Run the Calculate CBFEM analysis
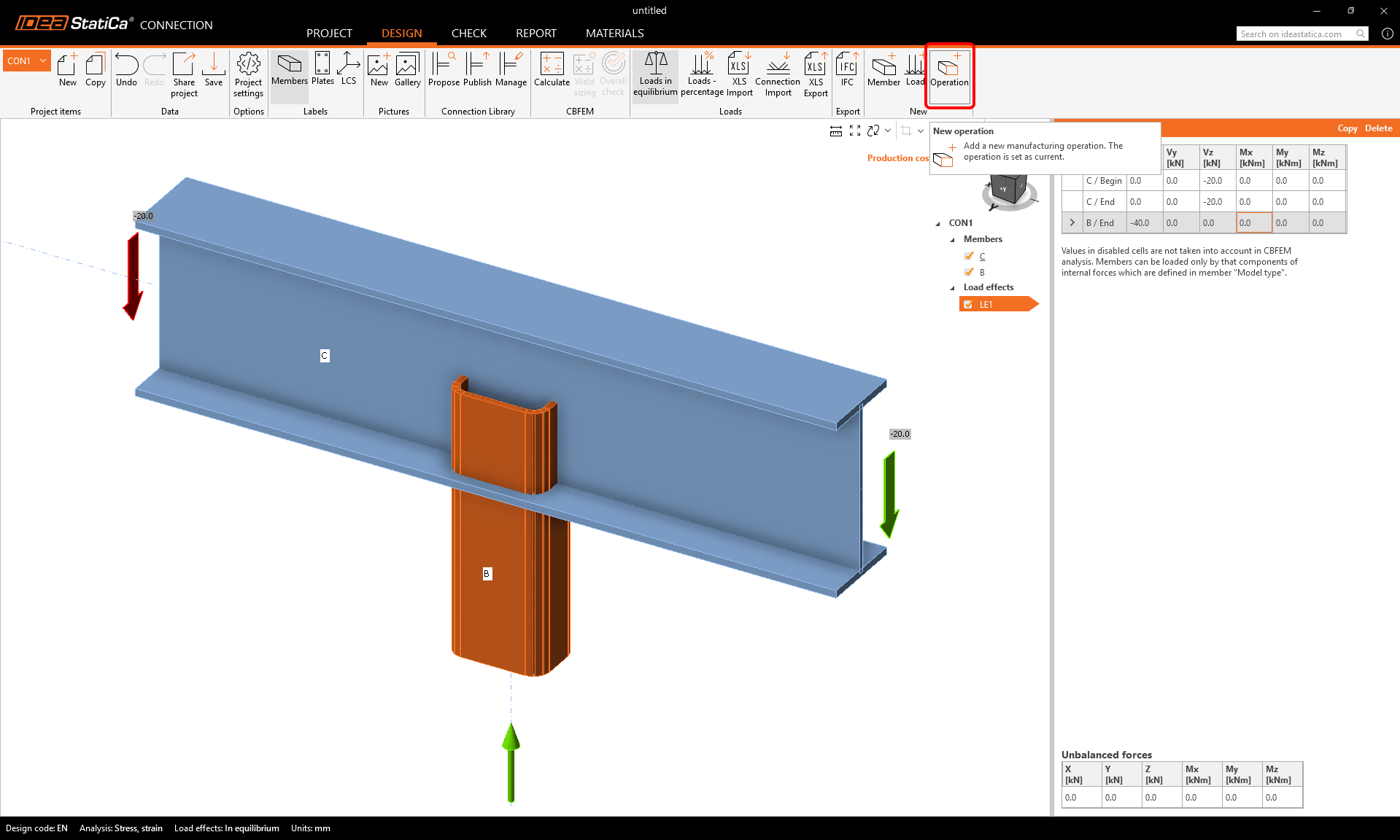This screenshot has width=1400, height=840. pos(552,71)
